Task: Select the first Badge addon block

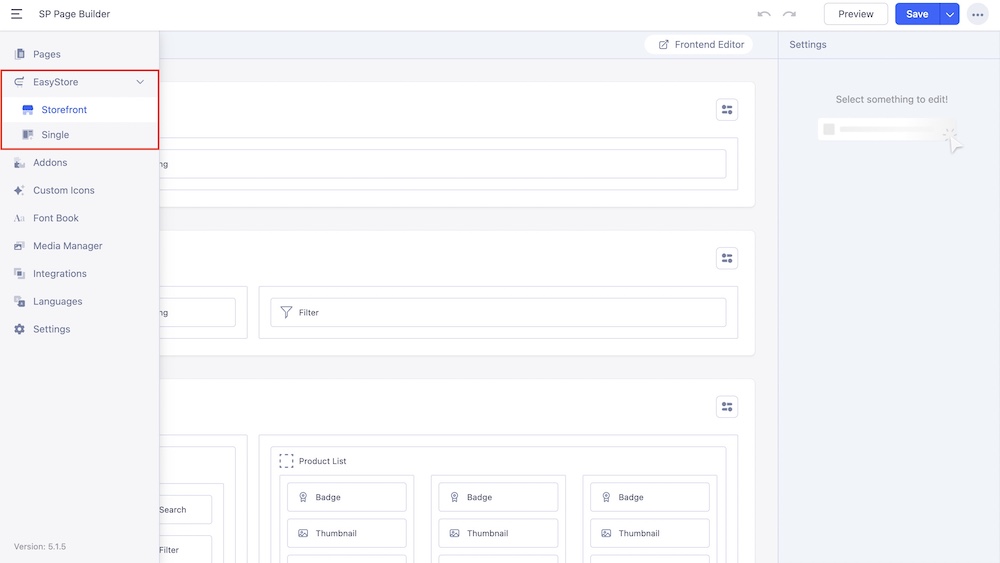Action: 346,497
